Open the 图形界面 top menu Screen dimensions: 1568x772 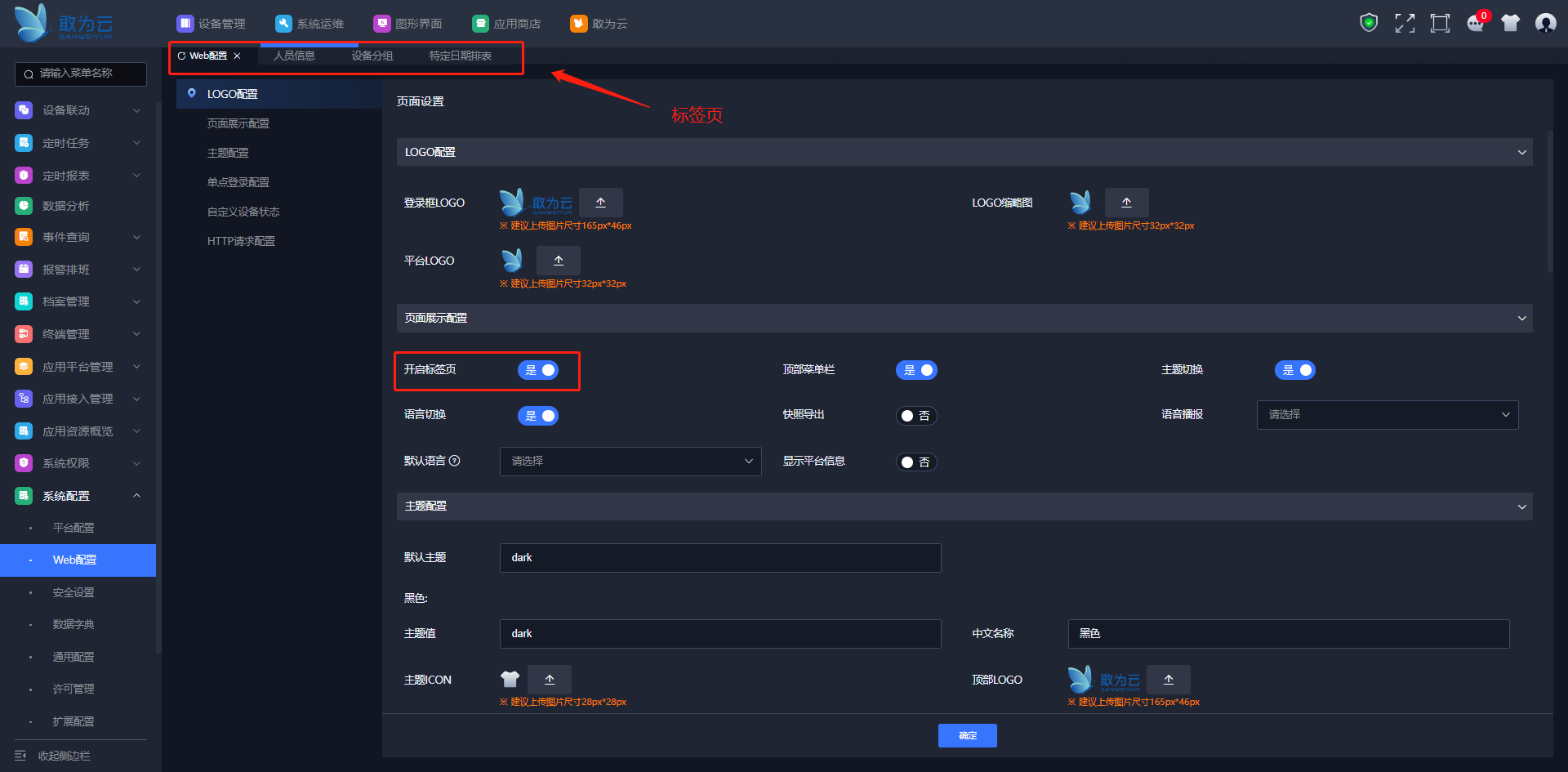[408, 24]
